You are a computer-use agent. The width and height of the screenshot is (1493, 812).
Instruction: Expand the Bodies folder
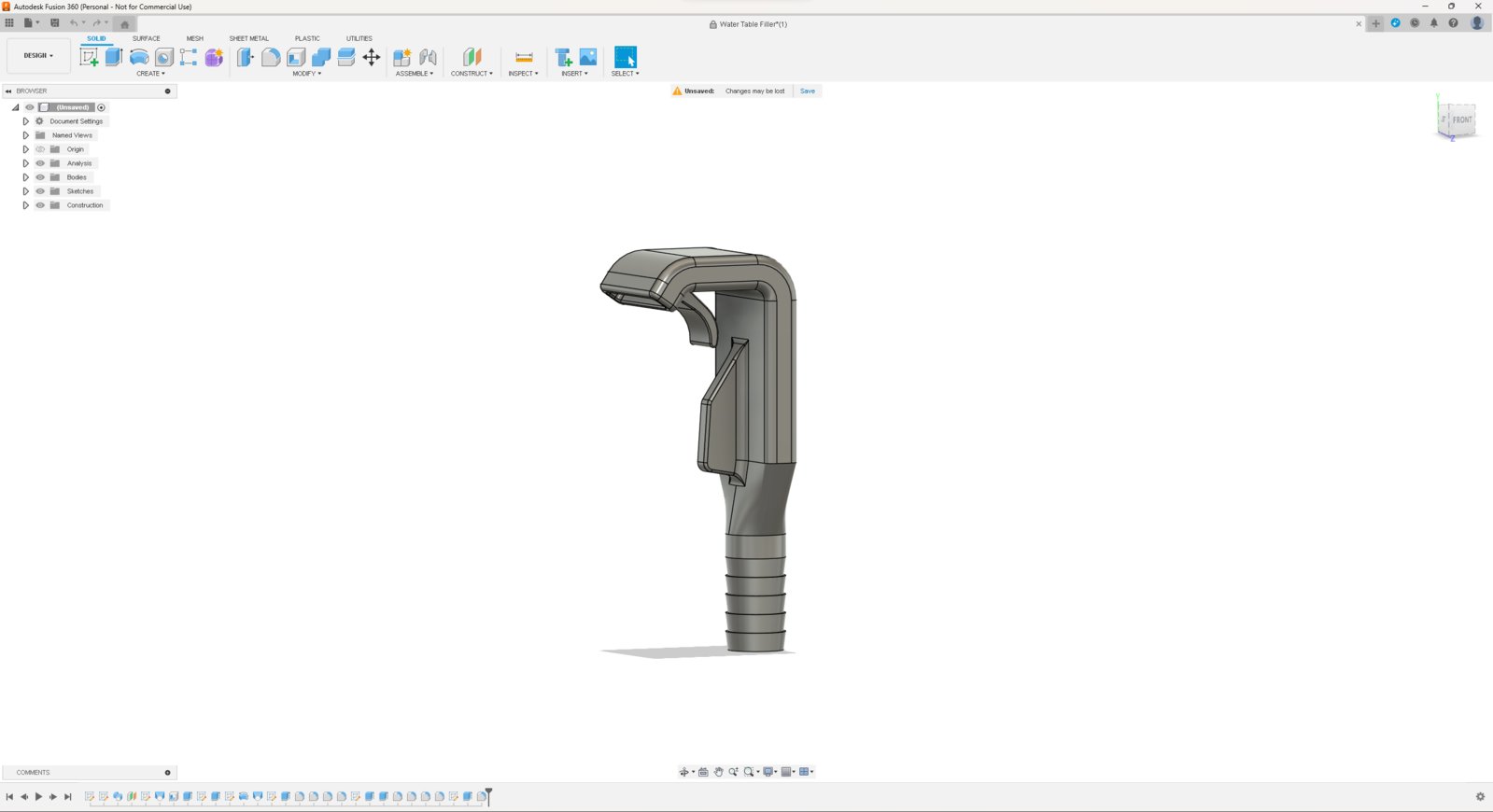click(26, 177)
